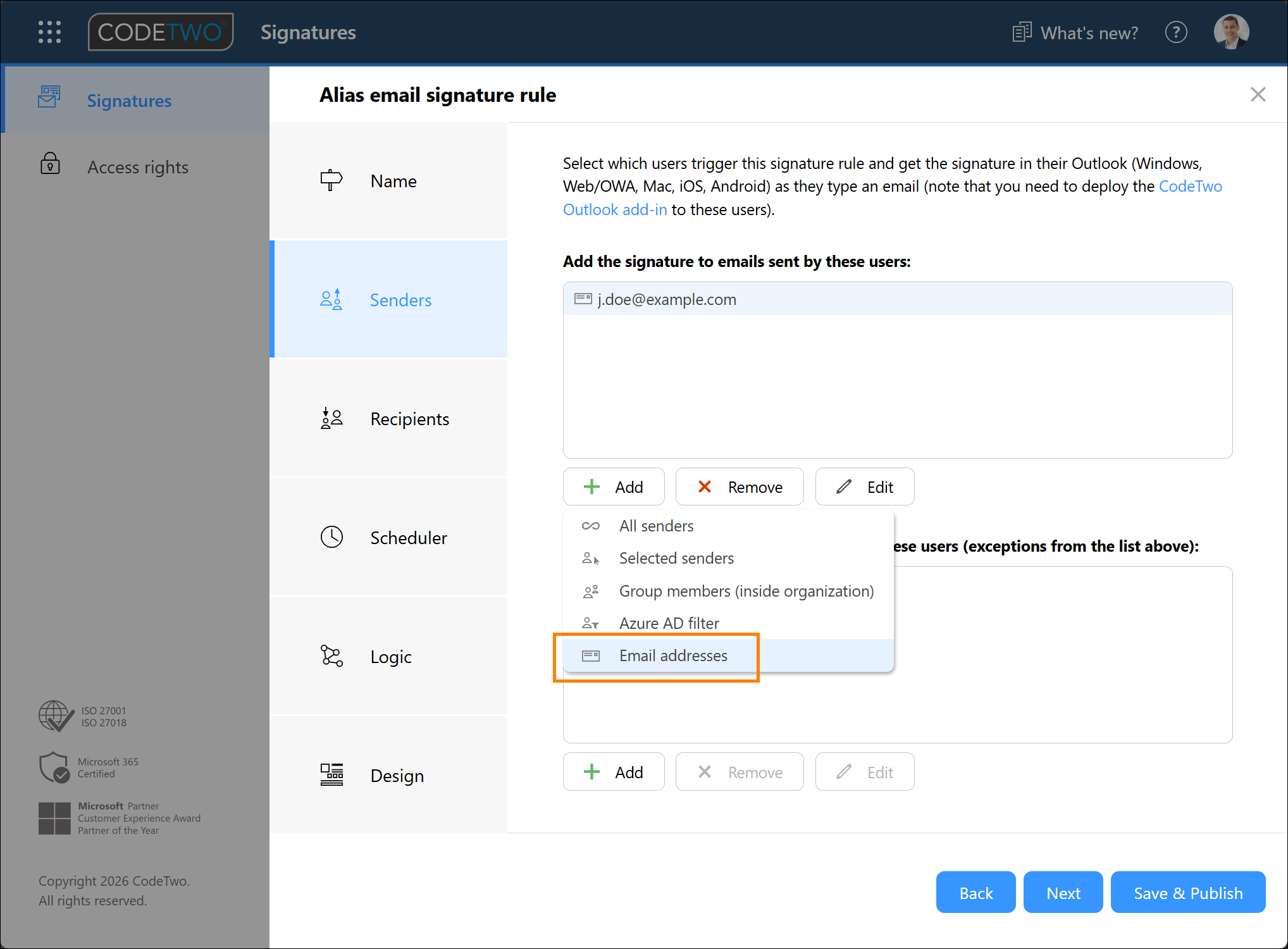Open the What's new panel
This screenshot has width=1288, height=949.
point(1075,32)
